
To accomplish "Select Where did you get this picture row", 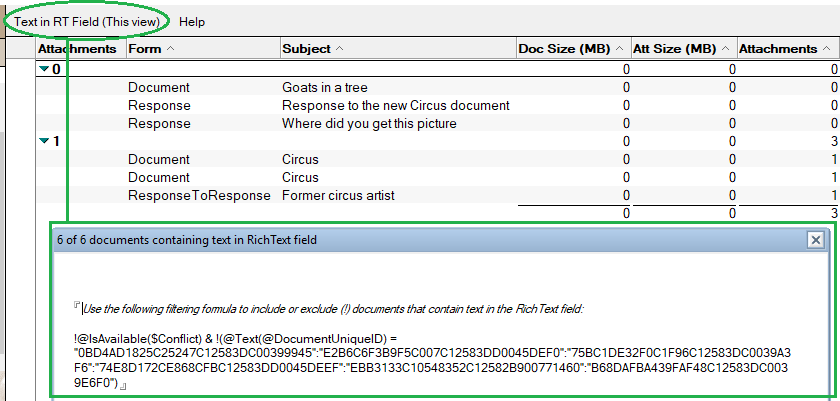I will (x=438, y=124).
